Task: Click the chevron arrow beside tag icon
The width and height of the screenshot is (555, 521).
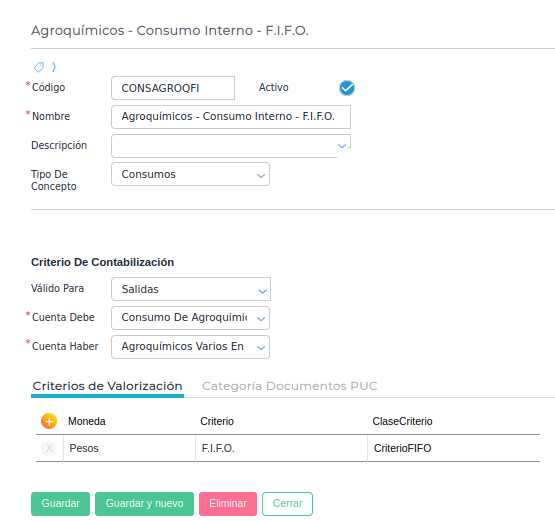Action: point(54,67)
